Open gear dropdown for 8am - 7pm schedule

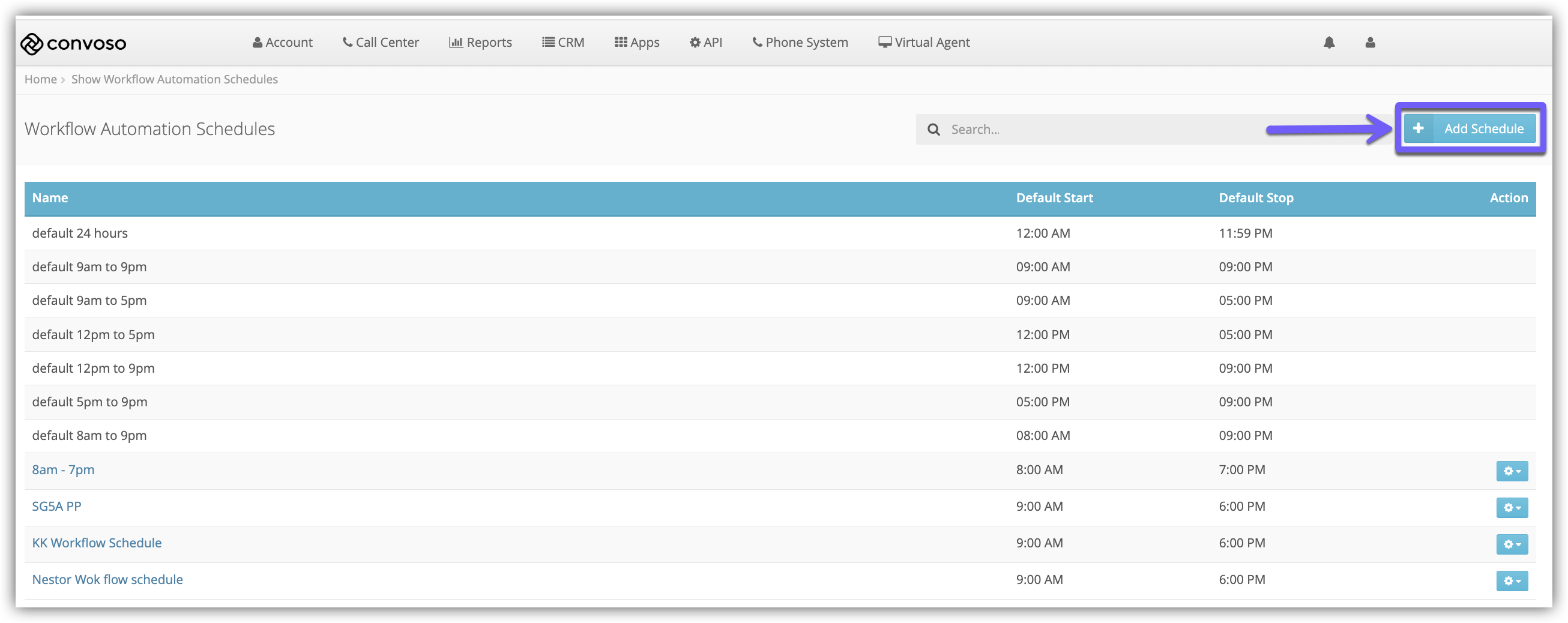pyautogui.click(x=1512, y=471)
